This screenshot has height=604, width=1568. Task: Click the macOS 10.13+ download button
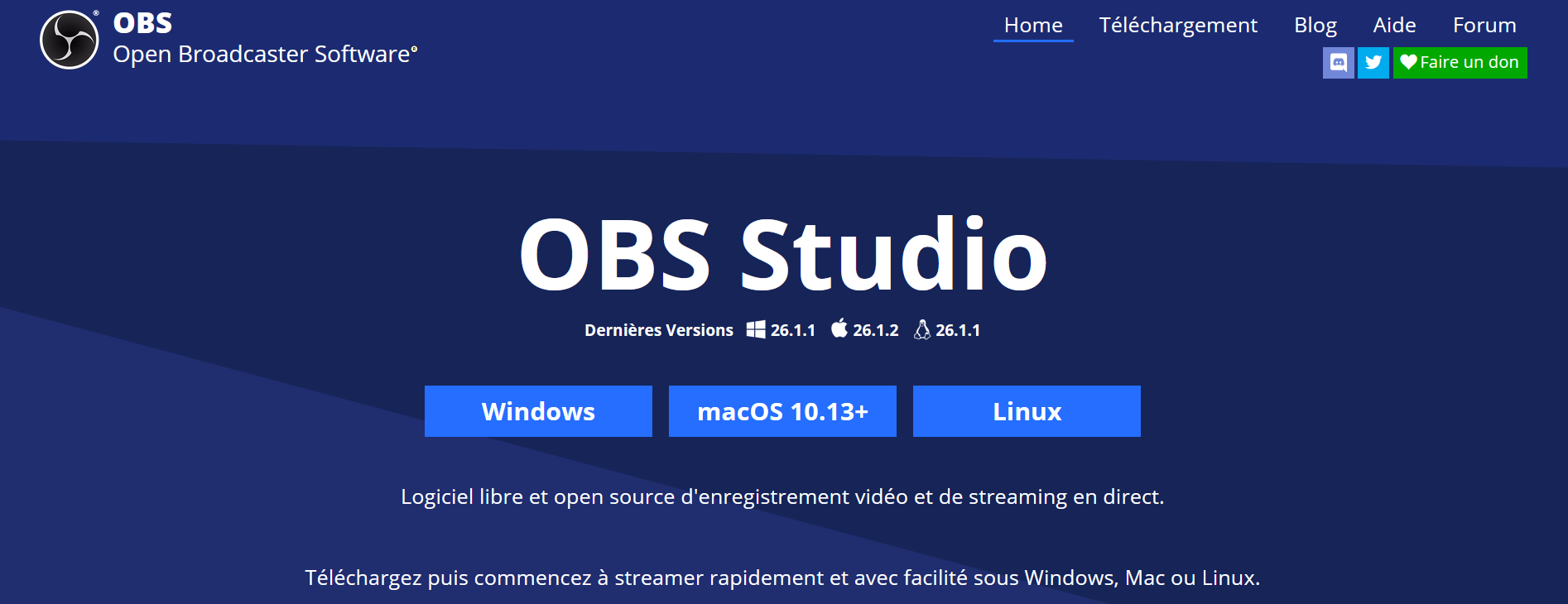tap(782, 411)
